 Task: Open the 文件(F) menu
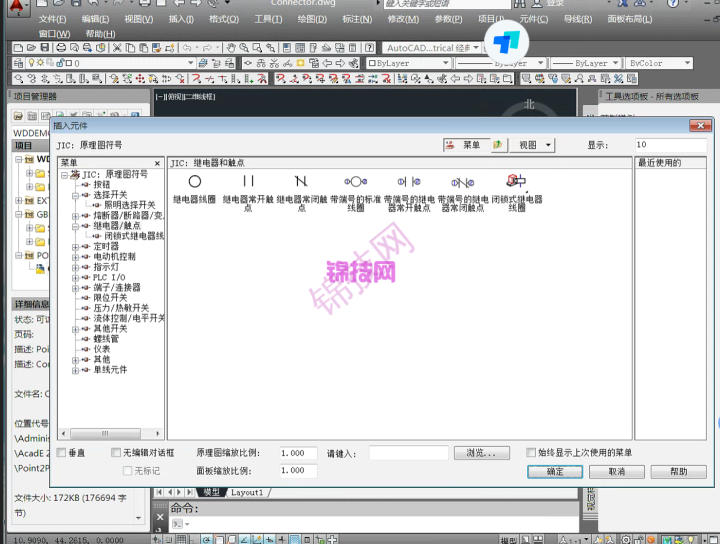(52, 19)
